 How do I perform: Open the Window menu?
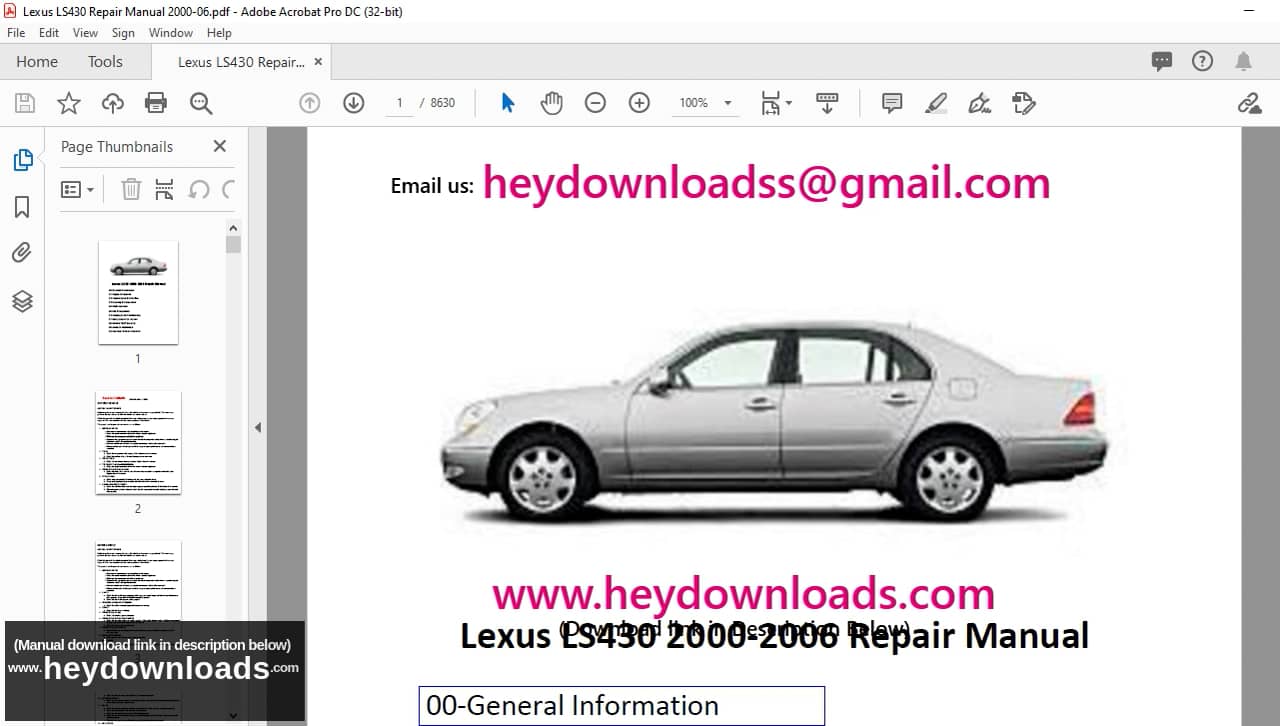[x=171, y=33]
